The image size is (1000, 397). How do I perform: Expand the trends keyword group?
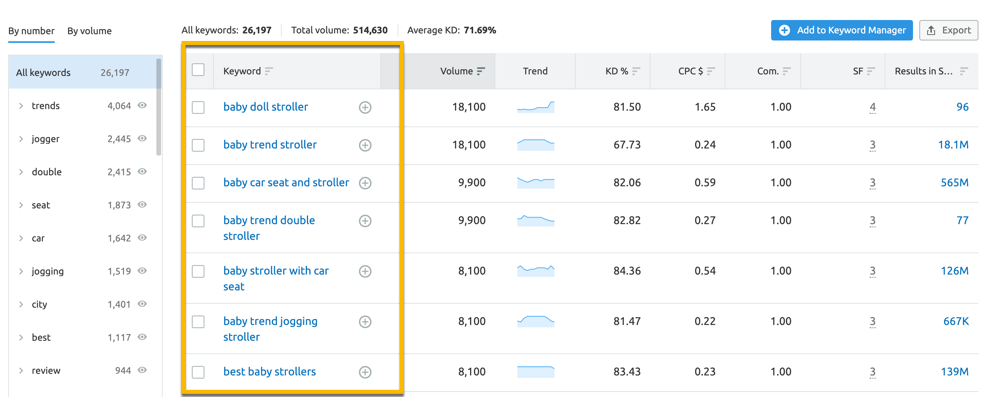click(x=21, y=106)
